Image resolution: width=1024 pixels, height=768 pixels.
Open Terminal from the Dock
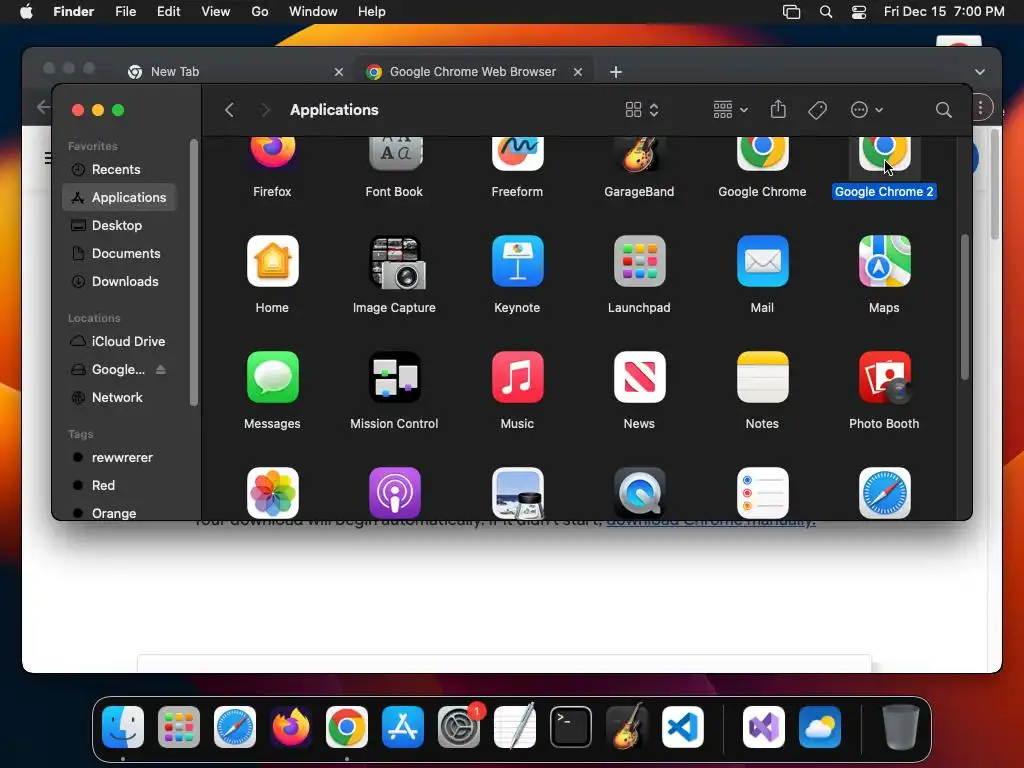571,727
